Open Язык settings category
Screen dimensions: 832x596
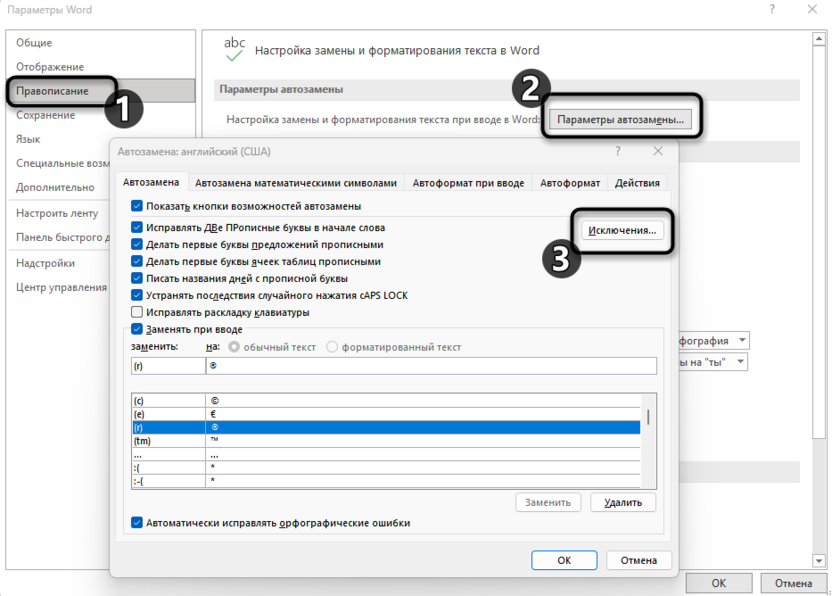pyautogui.click(x=28, y=139)
